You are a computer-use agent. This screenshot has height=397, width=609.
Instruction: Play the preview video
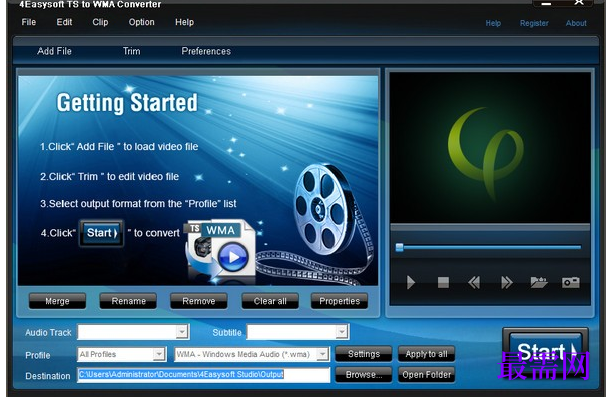click(x=411, y=282)
